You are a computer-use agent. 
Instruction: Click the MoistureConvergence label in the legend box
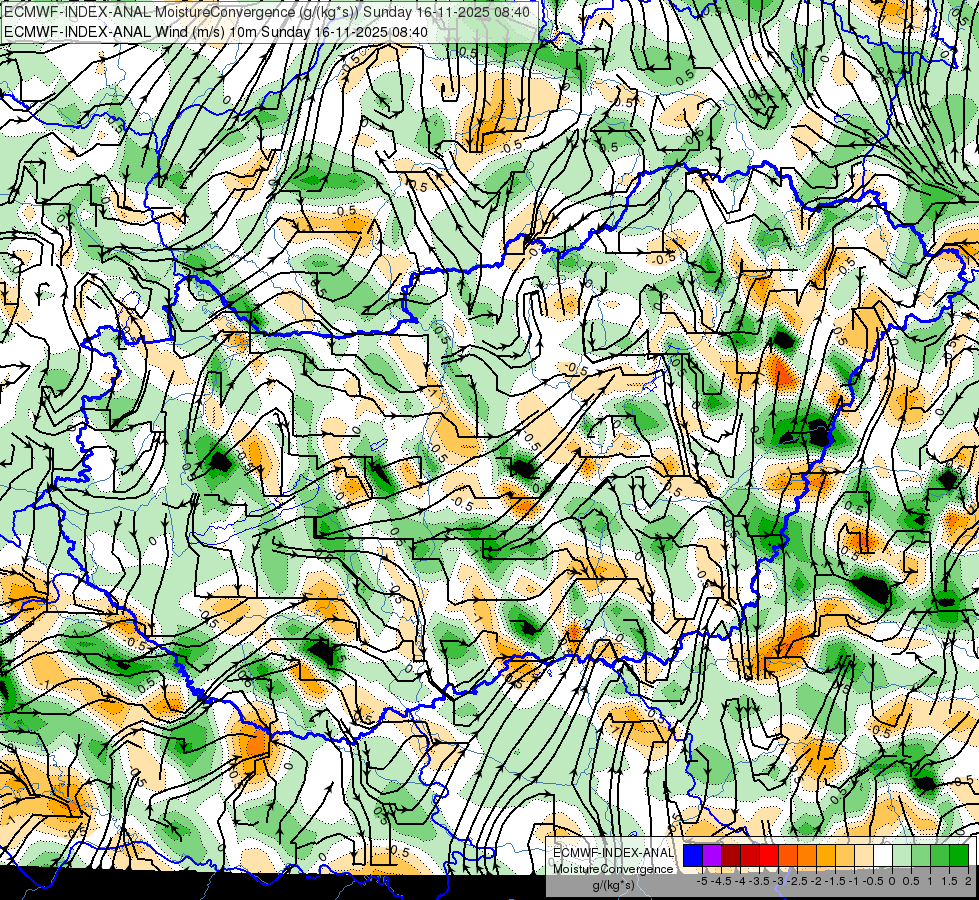tap(614, 869)
